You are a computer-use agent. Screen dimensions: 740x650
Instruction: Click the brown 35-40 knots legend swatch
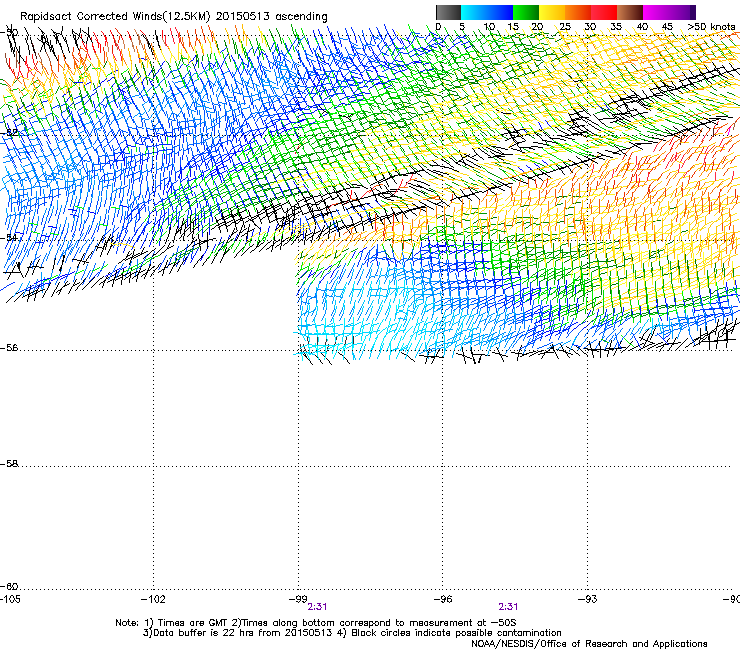click(630, 12)
